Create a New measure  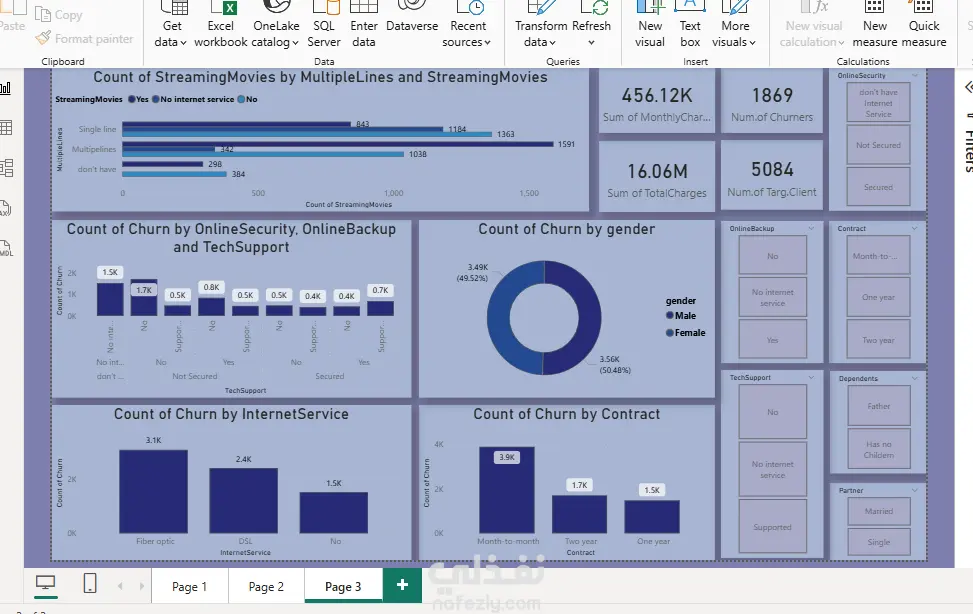[x=874, y=25]
